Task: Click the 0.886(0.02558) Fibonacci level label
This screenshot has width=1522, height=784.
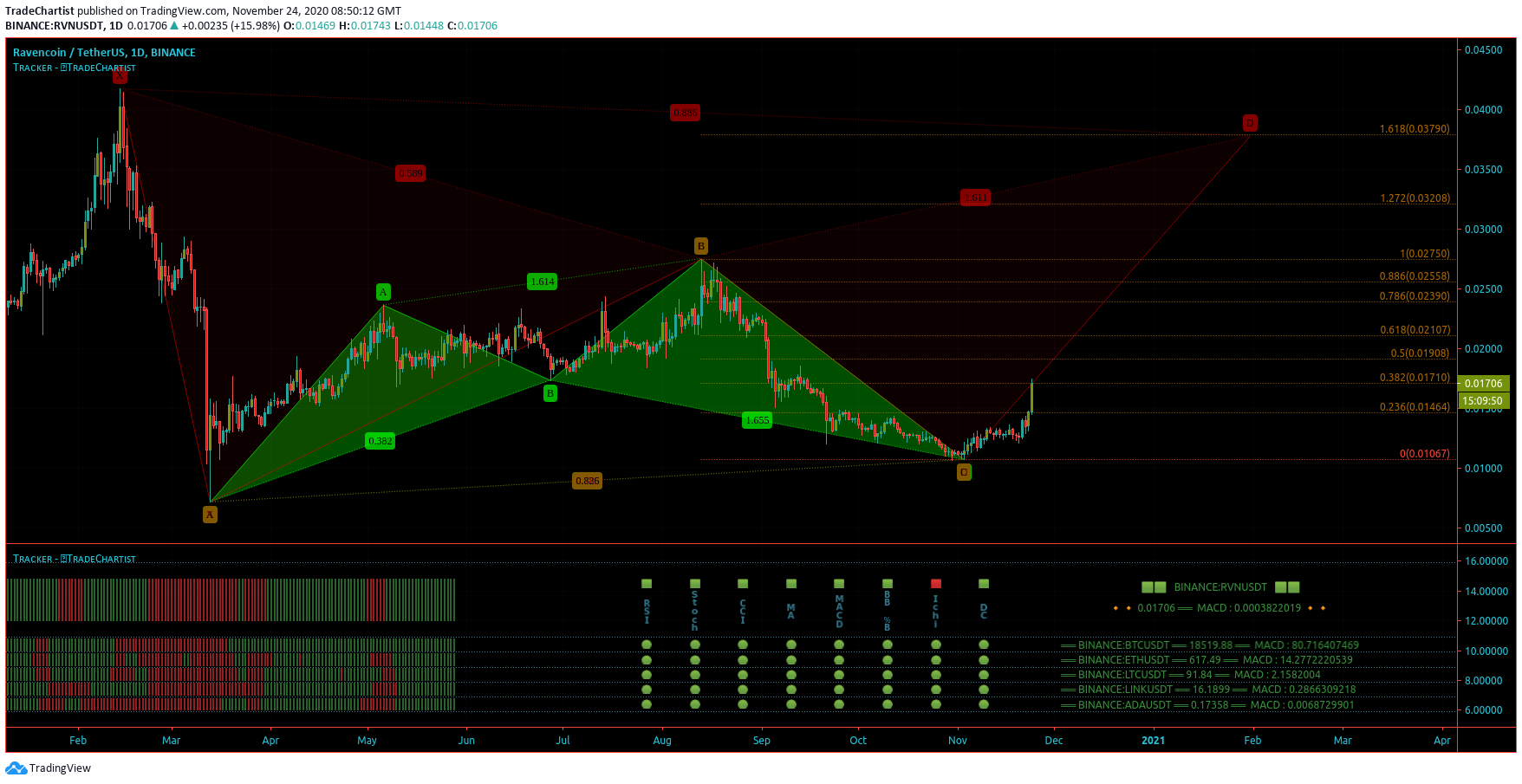Action: click(1415, 276)
